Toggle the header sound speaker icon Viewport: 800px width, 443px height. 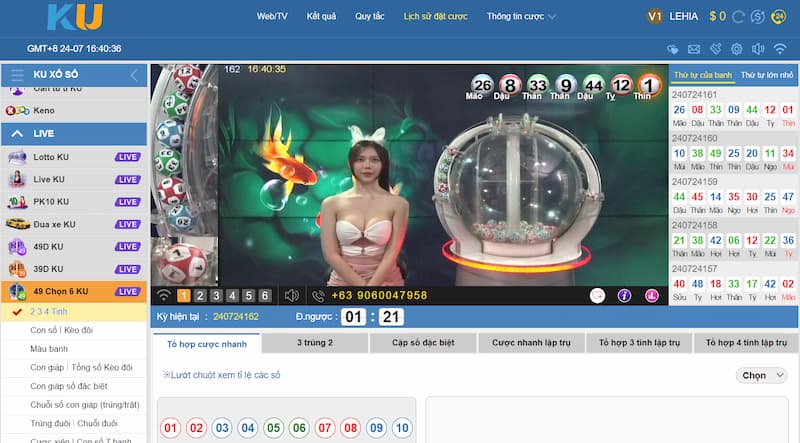[x=758, y=49]
